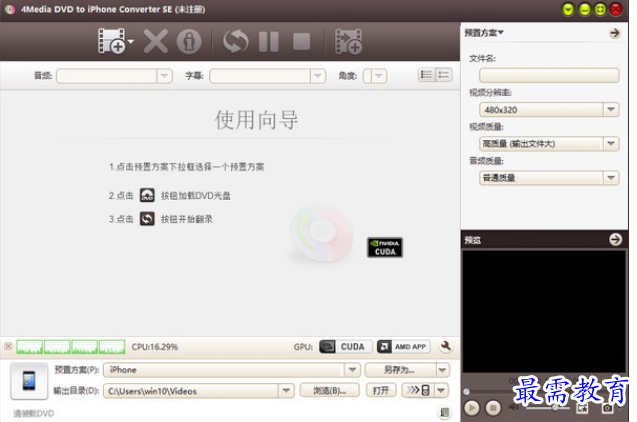Viewport: 637px width, 422px height.
Task: Click the 文件名 file name input field
Action: tap(549, 76)
